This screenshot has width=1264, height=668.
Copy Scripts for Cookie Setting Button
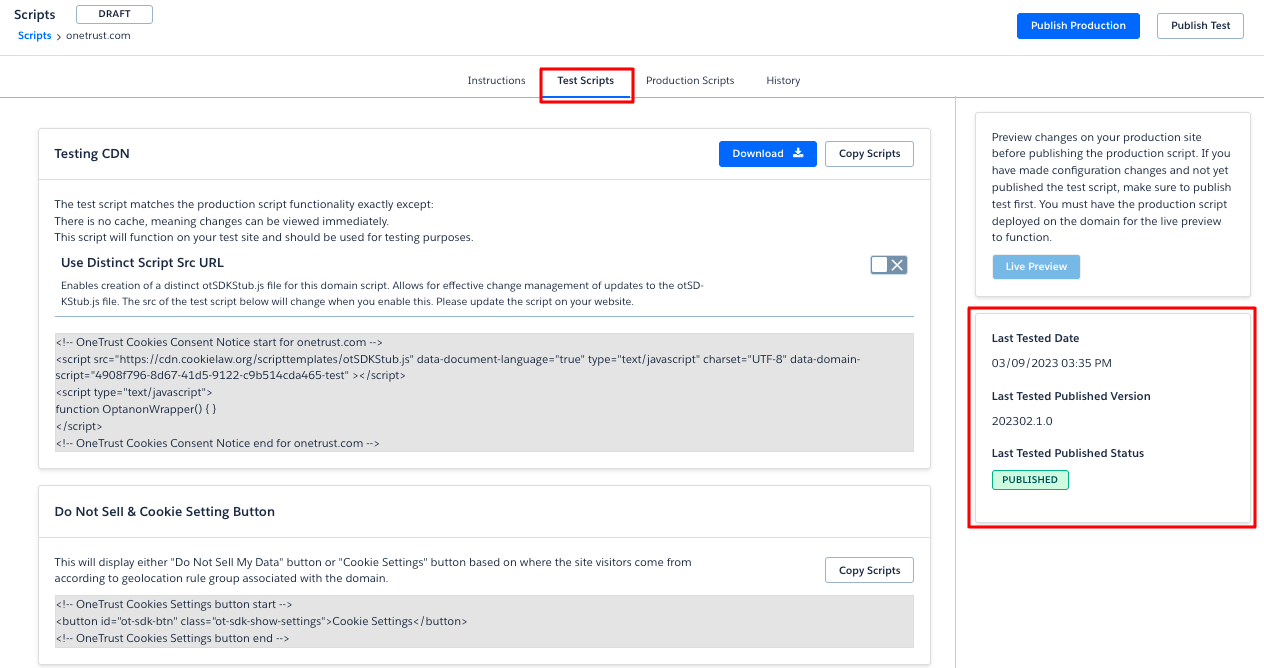point(868,571)
